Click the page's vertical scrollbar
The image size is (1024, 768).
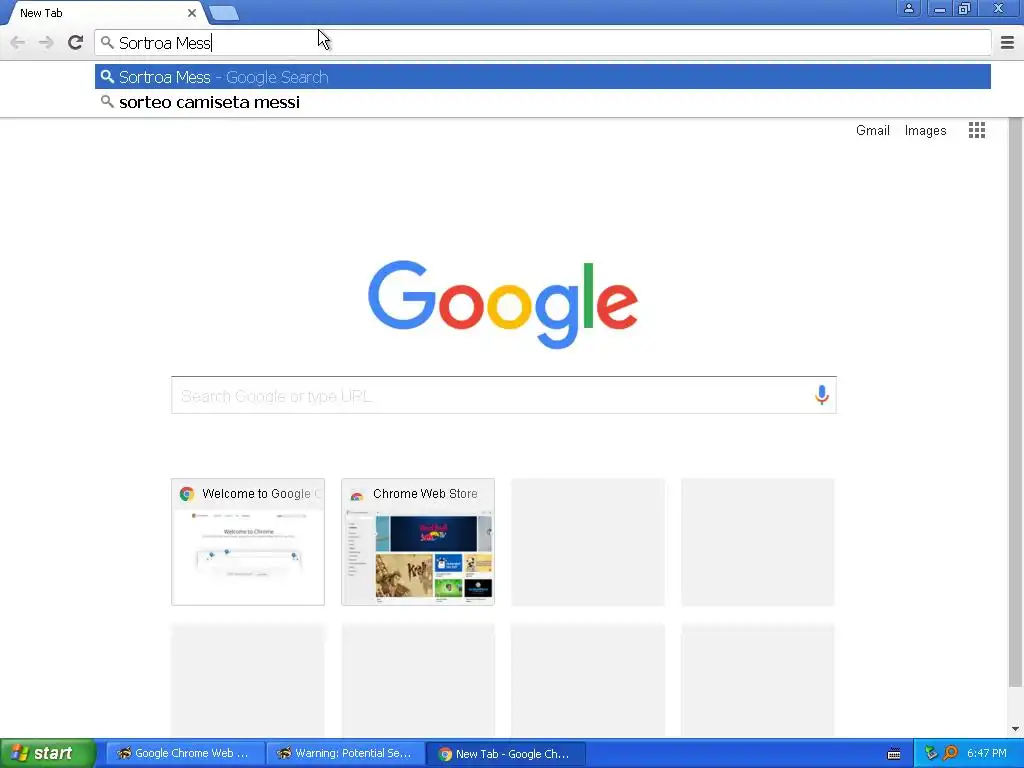[1016, 402]
